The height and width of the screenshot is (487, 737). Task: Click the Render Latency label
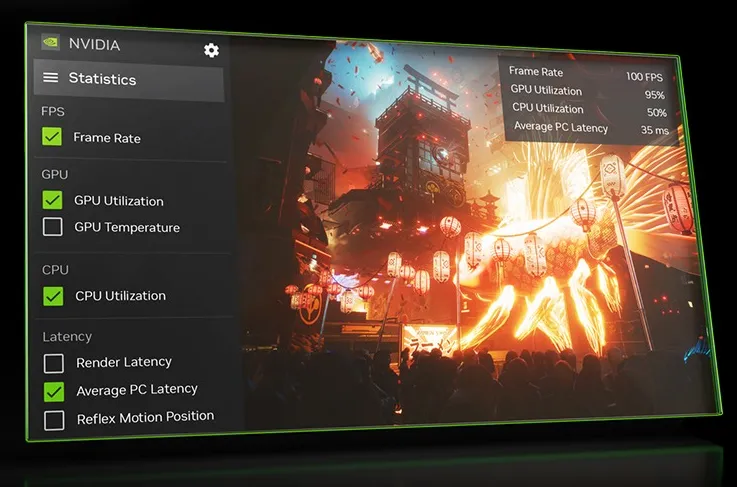[124, 362]
